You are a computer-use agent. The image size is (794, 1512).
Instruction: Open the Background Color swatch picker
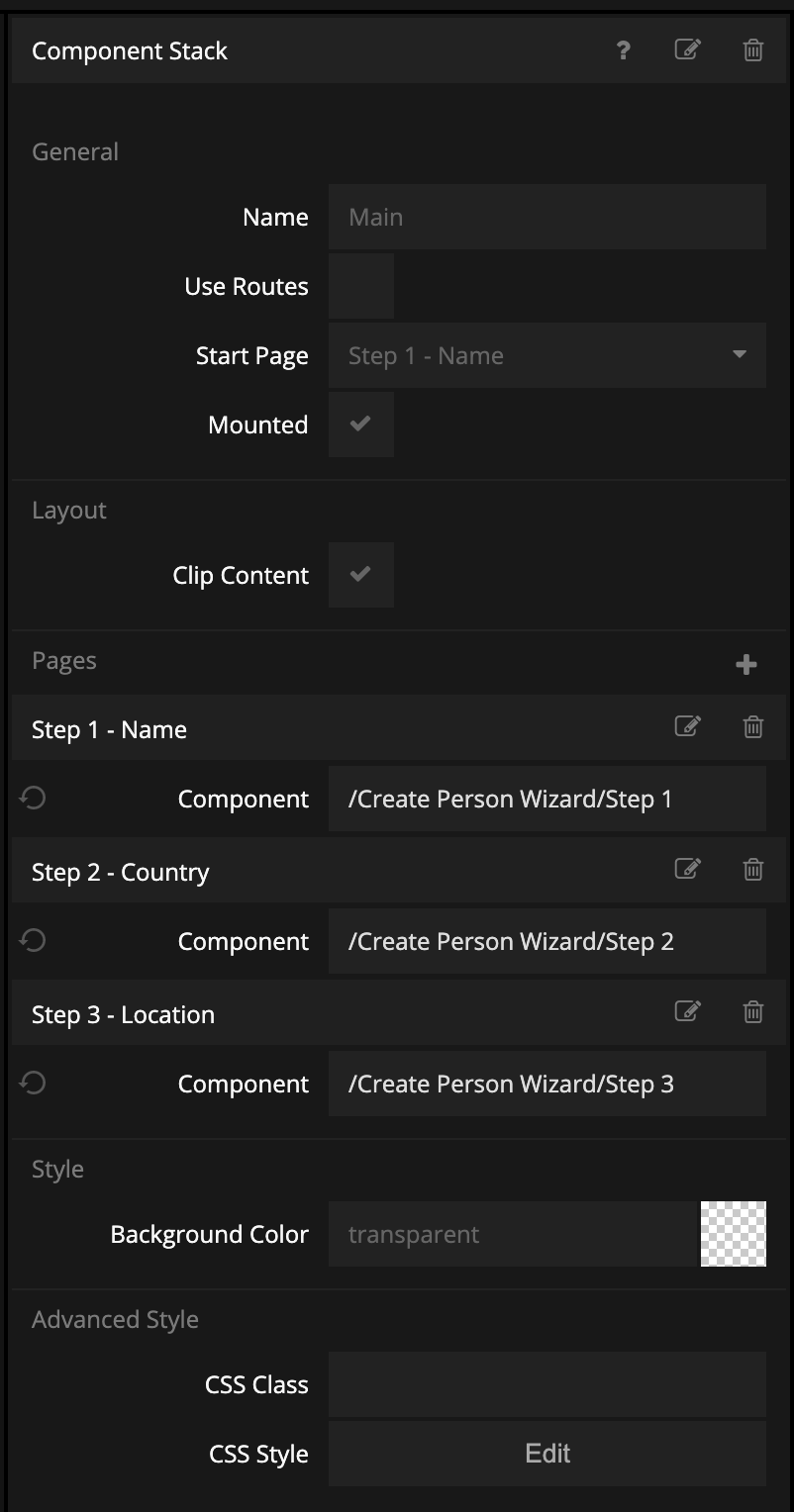point(733,1234)
